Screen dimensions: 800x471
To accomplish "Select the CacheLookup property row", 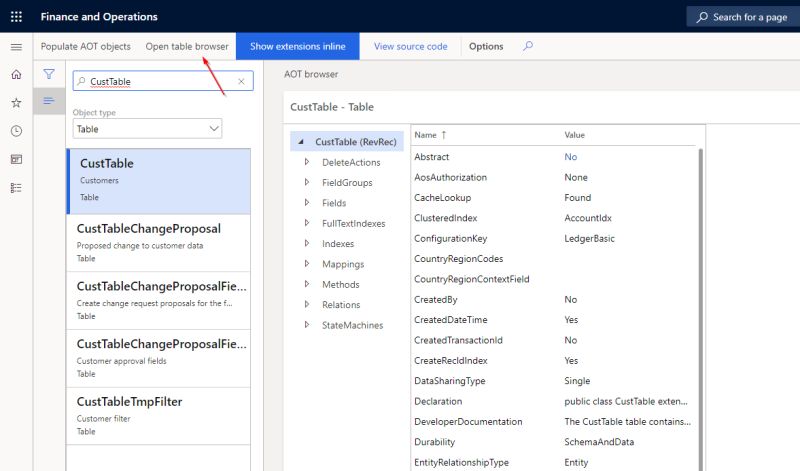I will coord(554,197).
